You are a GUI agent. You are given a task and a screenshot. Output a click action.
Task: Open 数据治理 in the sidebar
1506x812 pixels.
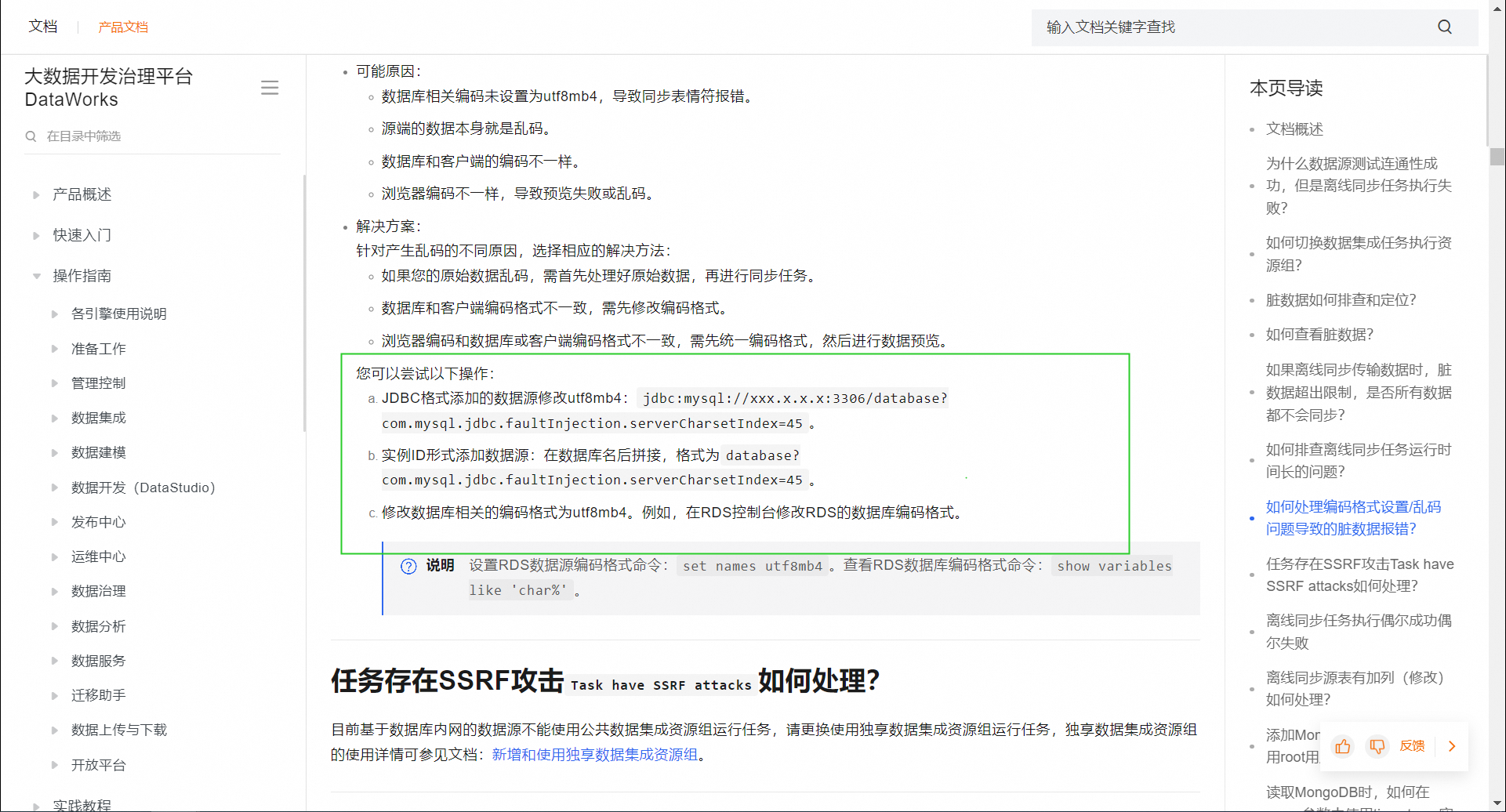[x=99, y=591]
